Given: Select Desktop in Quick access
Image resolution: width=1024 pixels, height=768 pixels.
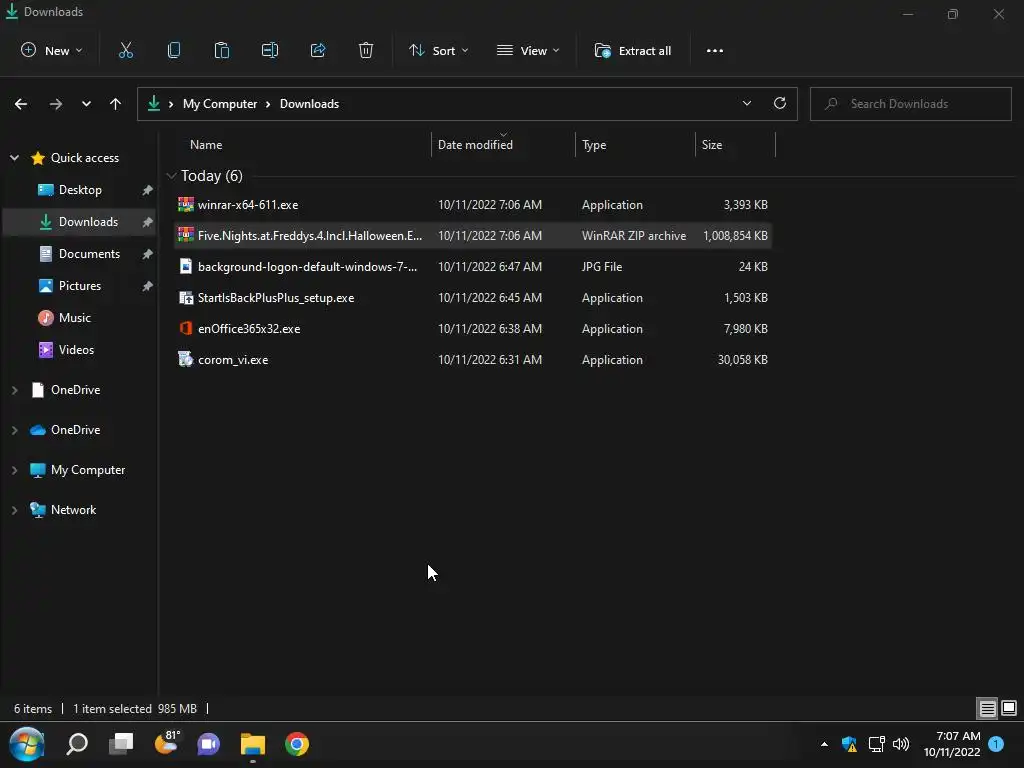Looking at the screenshot, I should point(80,190).
